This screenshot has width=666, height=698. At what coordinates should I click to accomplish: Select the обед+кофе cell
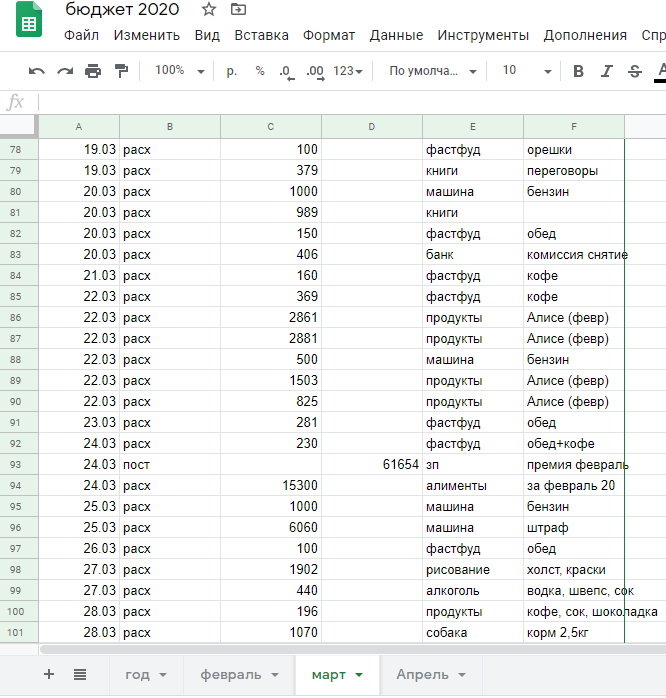[574, 443]
